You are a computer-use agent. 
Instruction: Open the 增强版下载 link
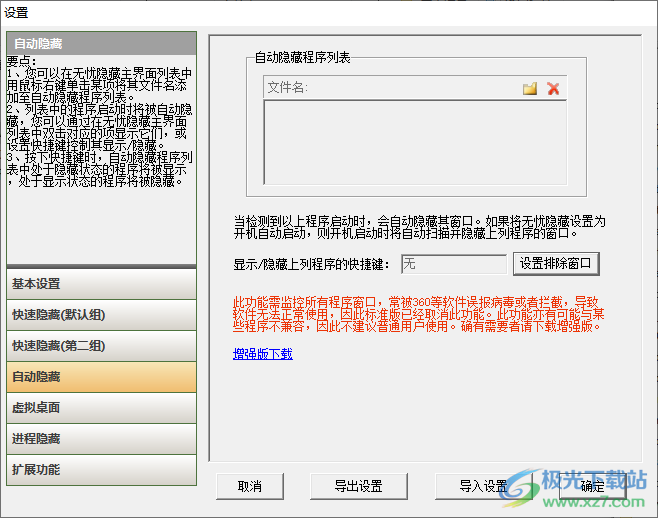262,353
